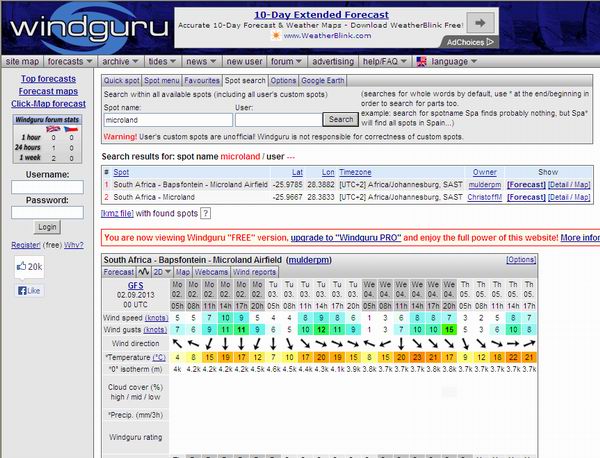Switch to the Spot menu tab
Viewport: 600px width, 458px height.
tap(161, 81)
